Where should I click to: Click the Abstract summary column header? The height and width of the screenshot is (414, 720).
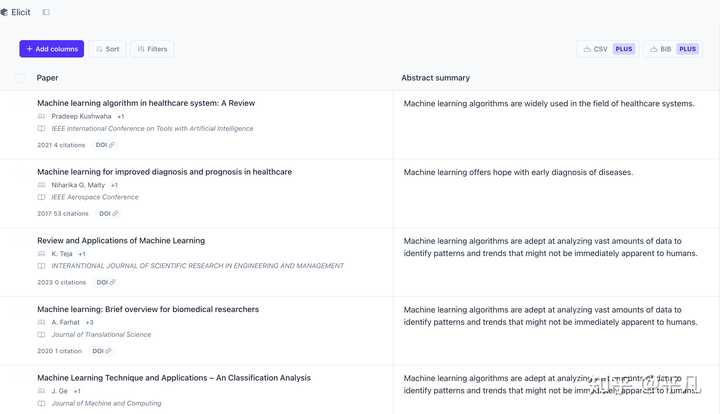(x=435, y=78)
